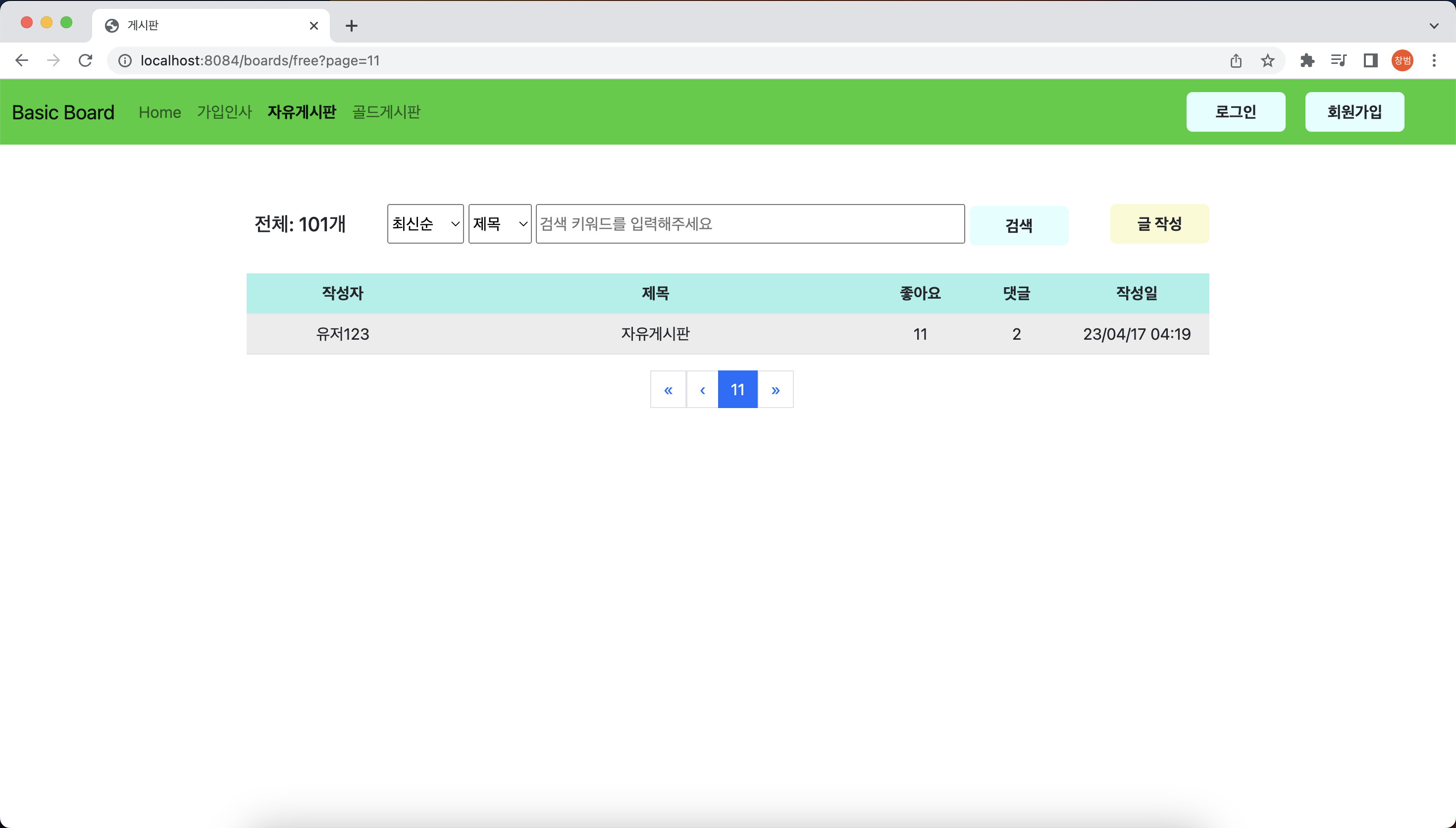1456x828 pixels.
Task: Open the 골드게시판 nav link
Action: [x=386, y=112]
